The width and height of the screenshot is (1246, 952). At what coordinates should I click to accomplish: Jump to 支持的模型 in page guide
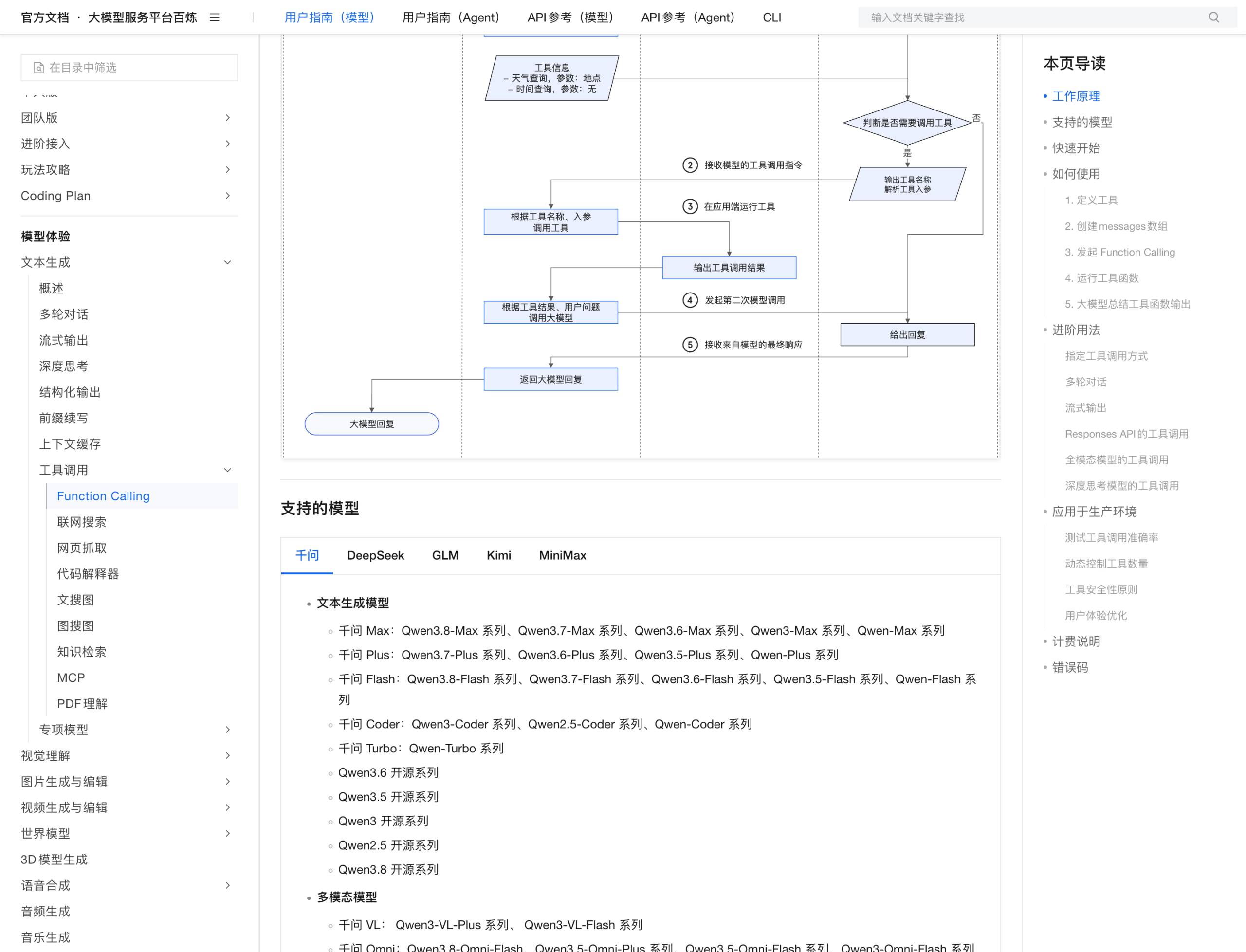click(x=1082, y=122)
